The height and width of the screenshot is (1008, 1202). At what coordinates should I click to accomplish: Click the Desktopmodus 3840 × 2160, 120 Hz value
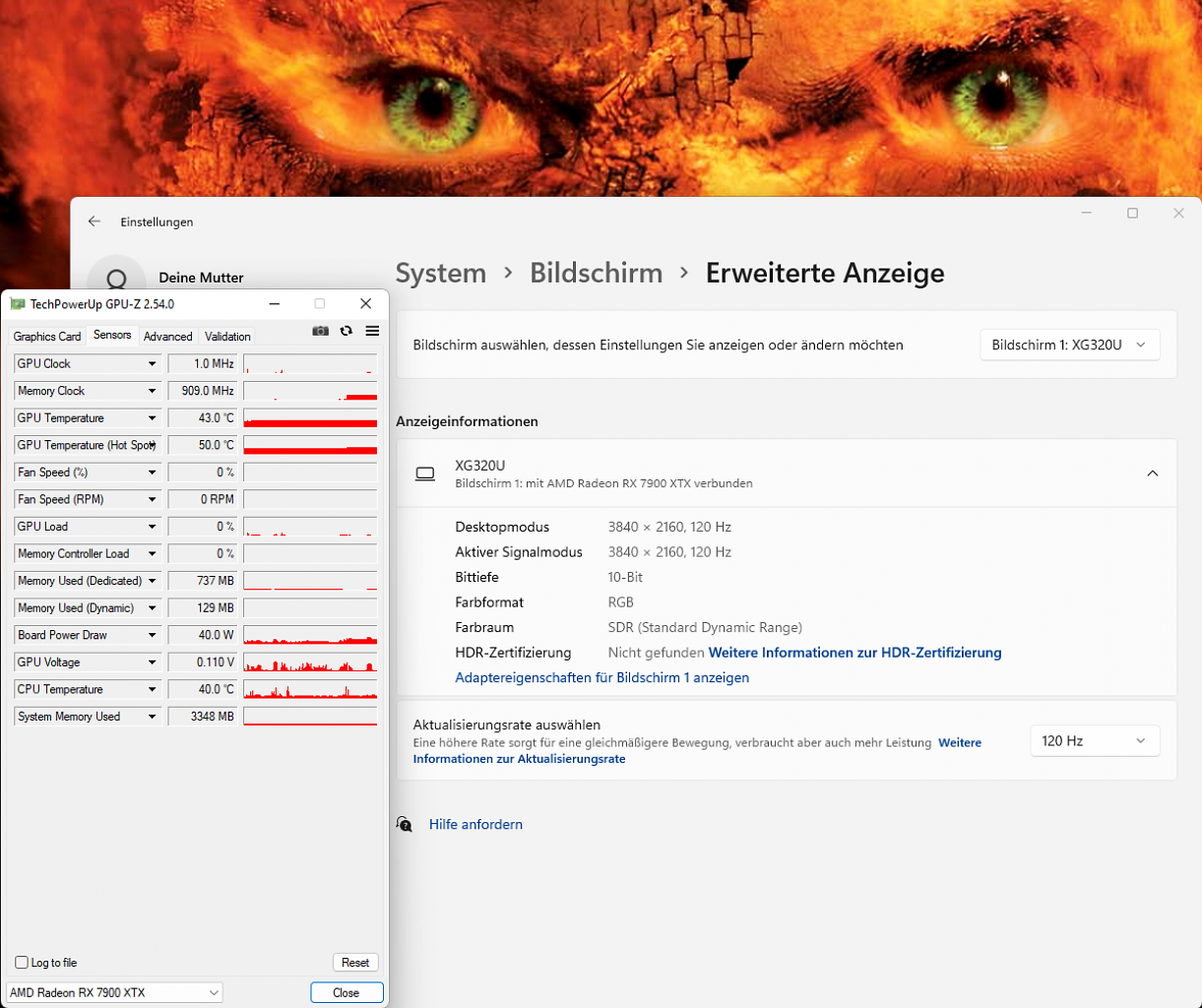point(669,527)
